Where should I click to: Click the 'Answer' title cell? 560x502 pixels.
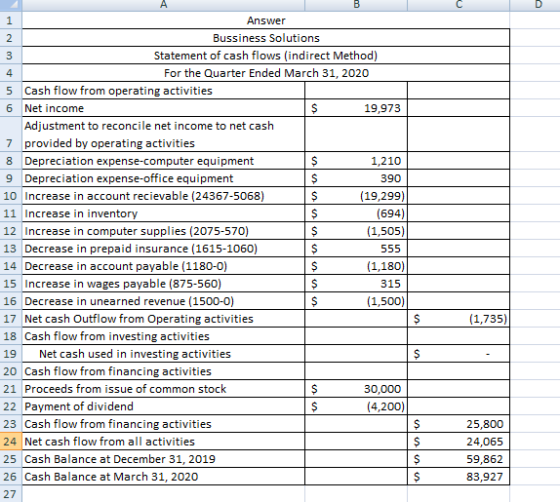point(266,20)
